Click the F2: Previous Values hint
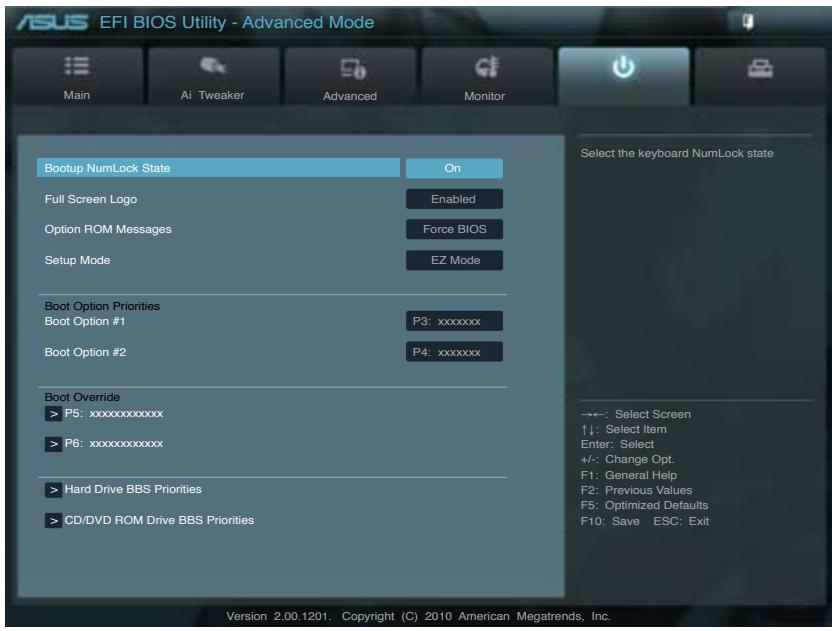The width and height of the screenshot is (832, 631). (636, 490)
